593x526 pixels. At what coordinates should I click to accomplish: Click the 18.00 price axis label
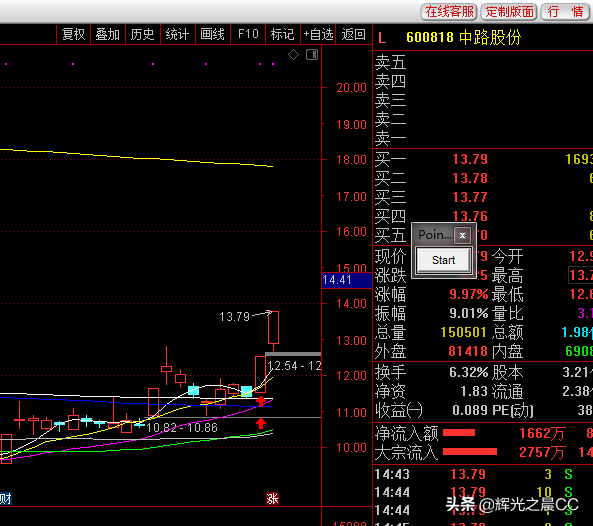(x=351, y=160)
